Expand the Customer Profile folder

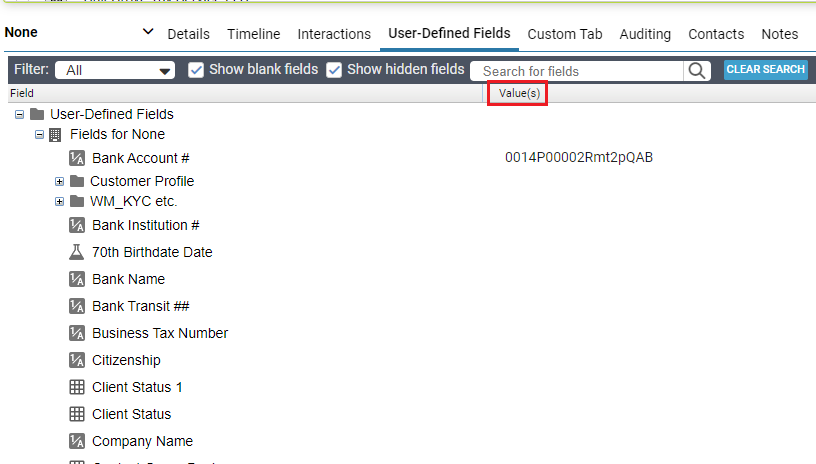[59, 182]
